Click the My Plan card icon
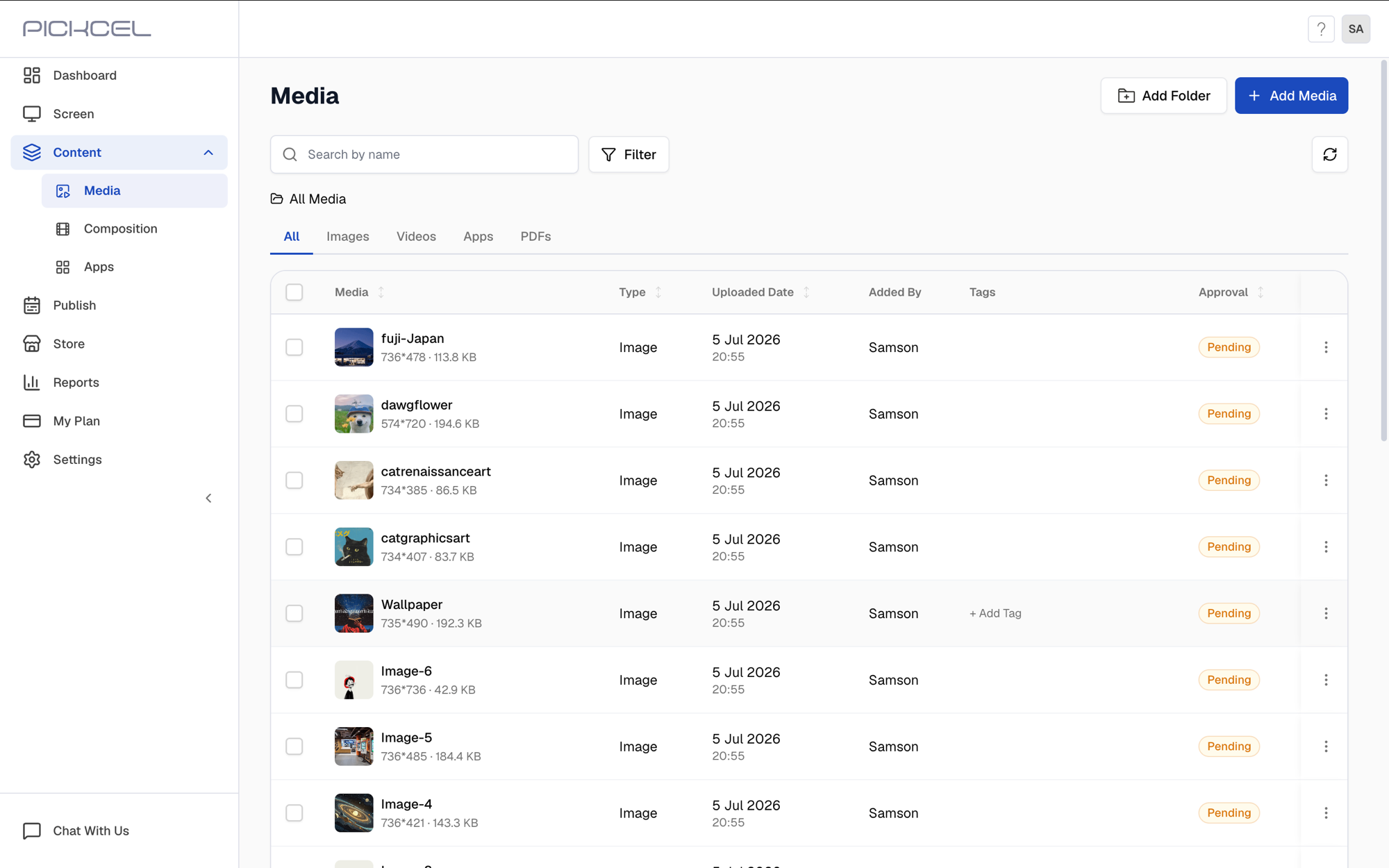This screenshot has height=868, width=1389. (x=32, y=421)
